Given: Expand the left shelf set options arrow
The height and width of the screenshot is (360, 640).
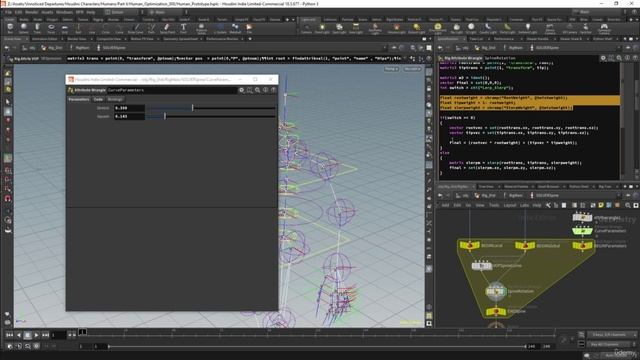Looking at the screenshot, I should [293, 19].
